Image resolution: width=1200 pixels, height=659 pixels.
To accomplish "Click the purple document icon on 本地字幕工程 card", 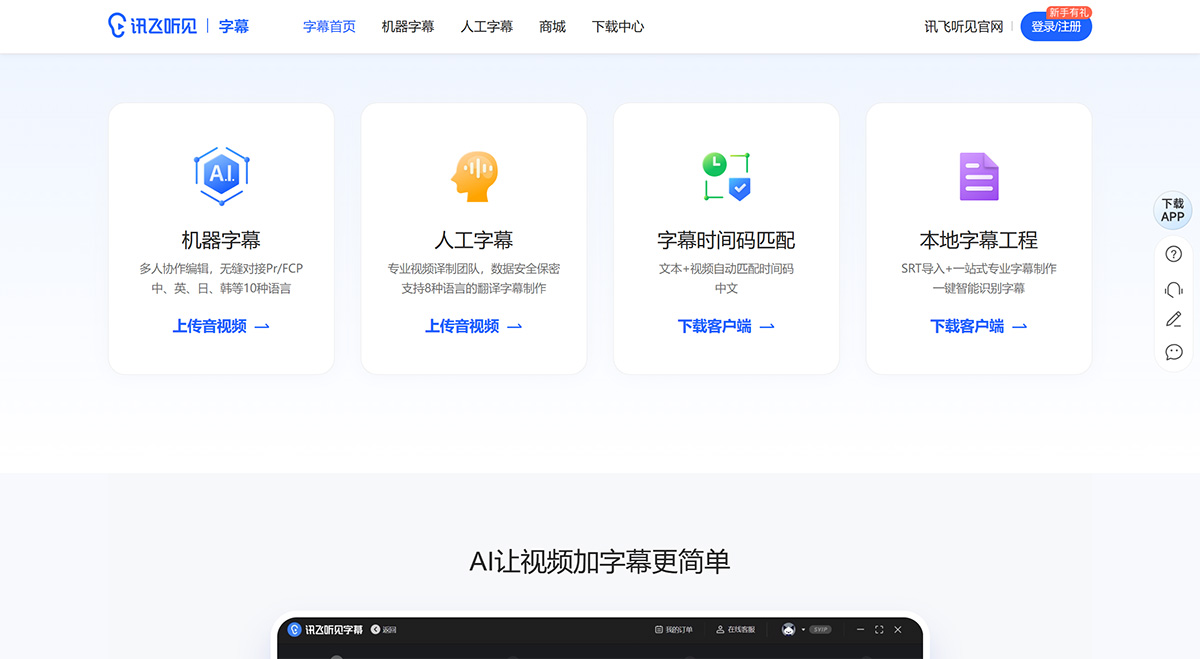I will point(977,175).
